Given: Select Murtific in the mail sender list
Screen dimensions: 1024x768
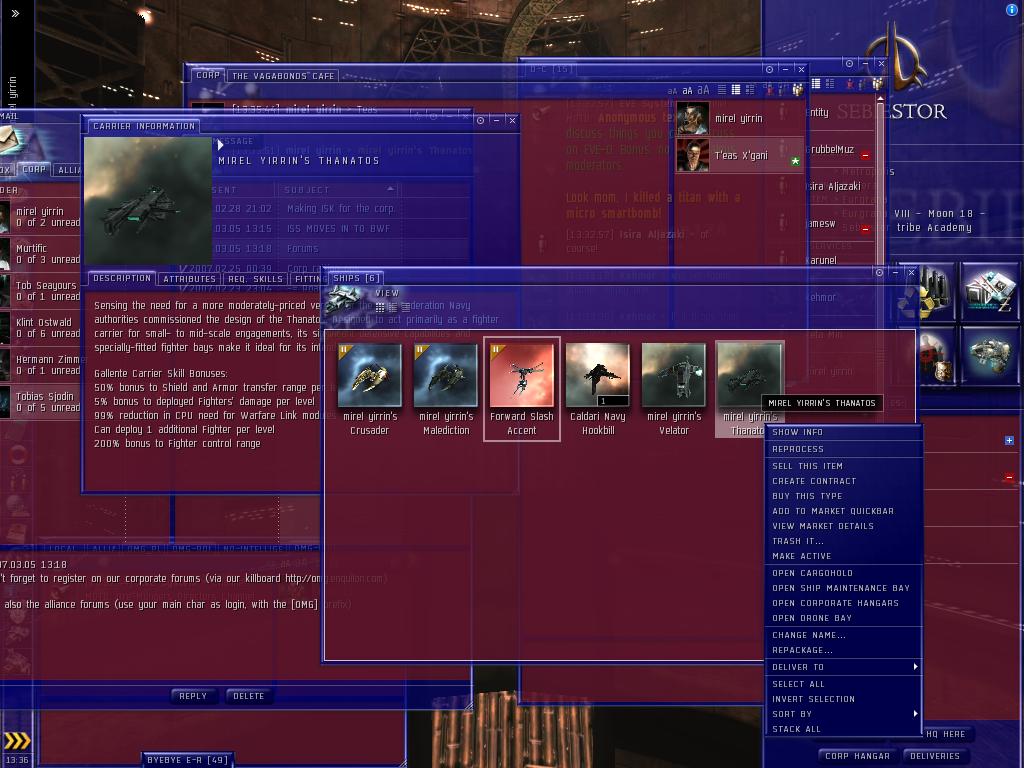Looking at the screenshot, I should [x=40, y=254].
